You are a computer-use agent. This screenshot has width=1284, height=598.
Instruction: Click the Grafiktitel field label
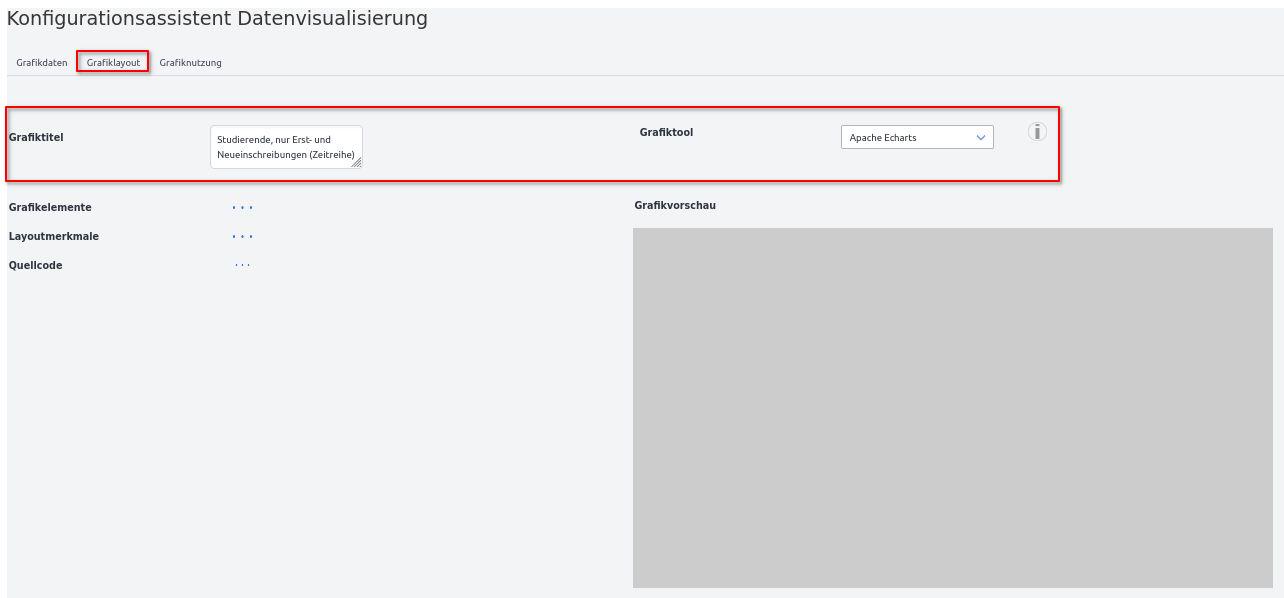coord(36,138)
